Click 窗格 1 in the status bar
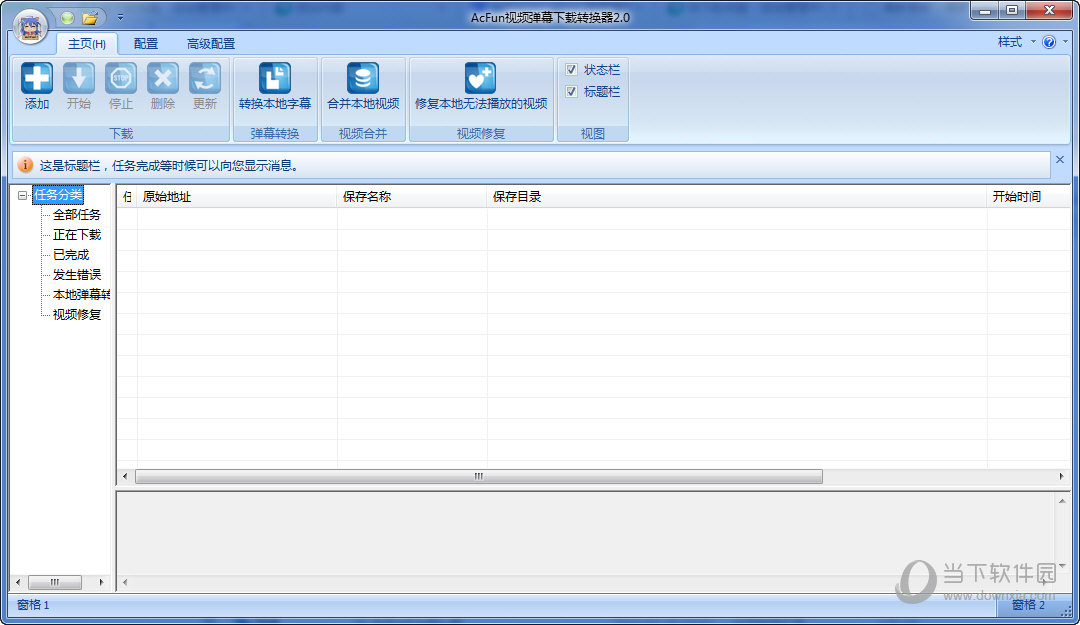The image size is (1080, 625). [x=33, y=605]
